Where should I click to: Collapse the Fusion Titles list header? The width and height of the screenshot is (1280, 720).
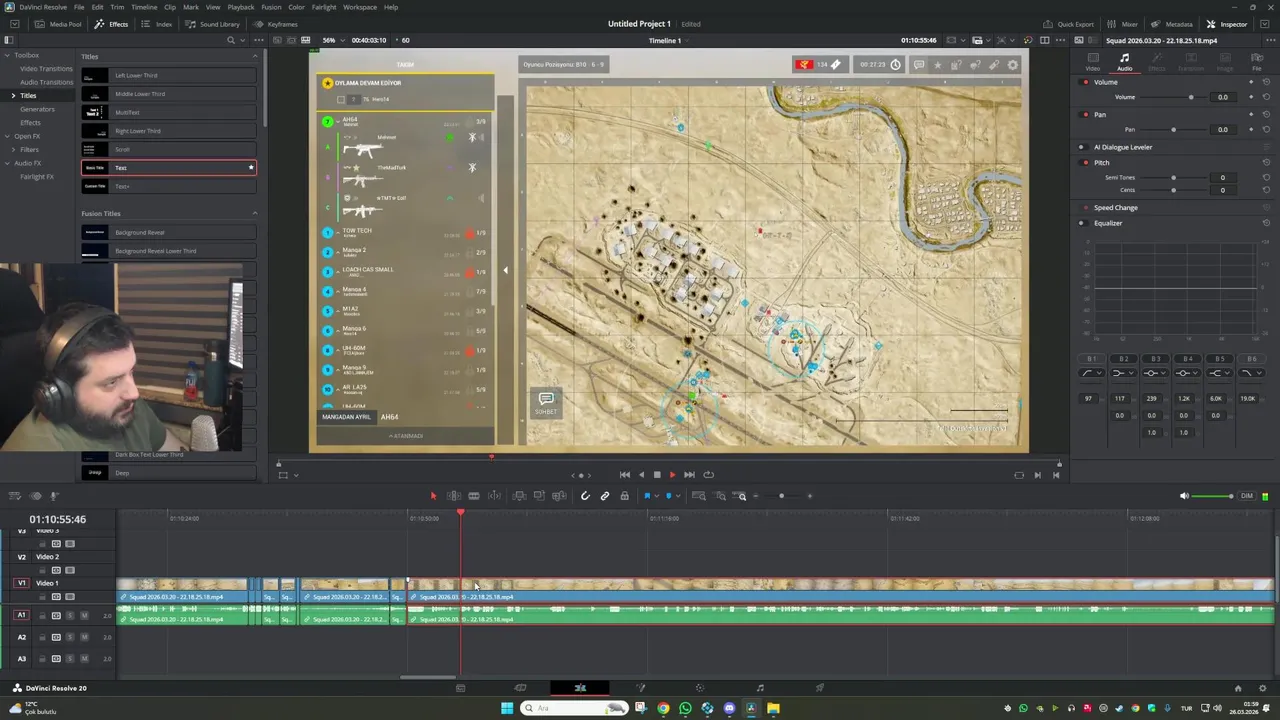click(254, 213)
